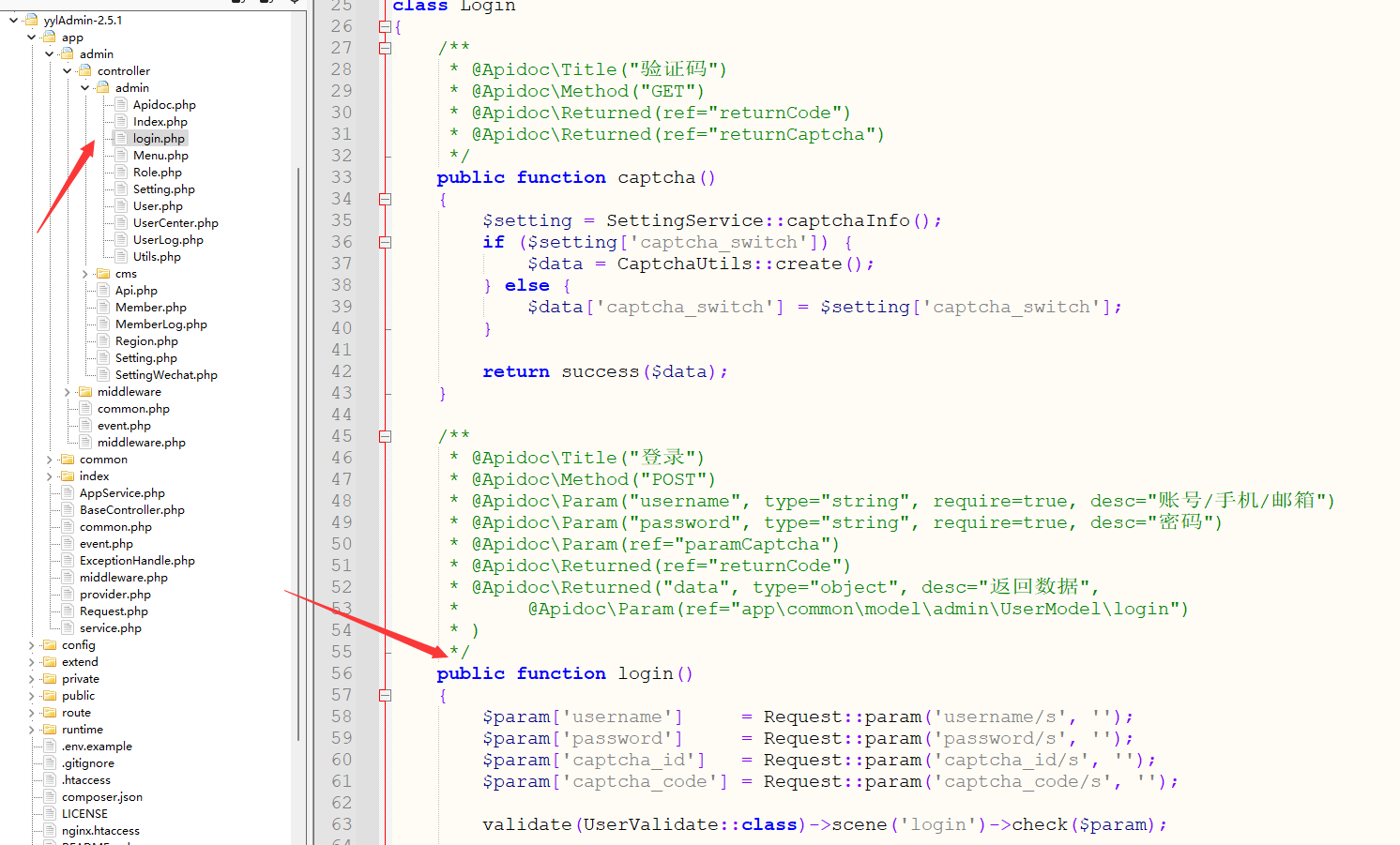Click the config folder icon
The width and height of the screenshot is (1400, 845).
click(x=49, y=644)
